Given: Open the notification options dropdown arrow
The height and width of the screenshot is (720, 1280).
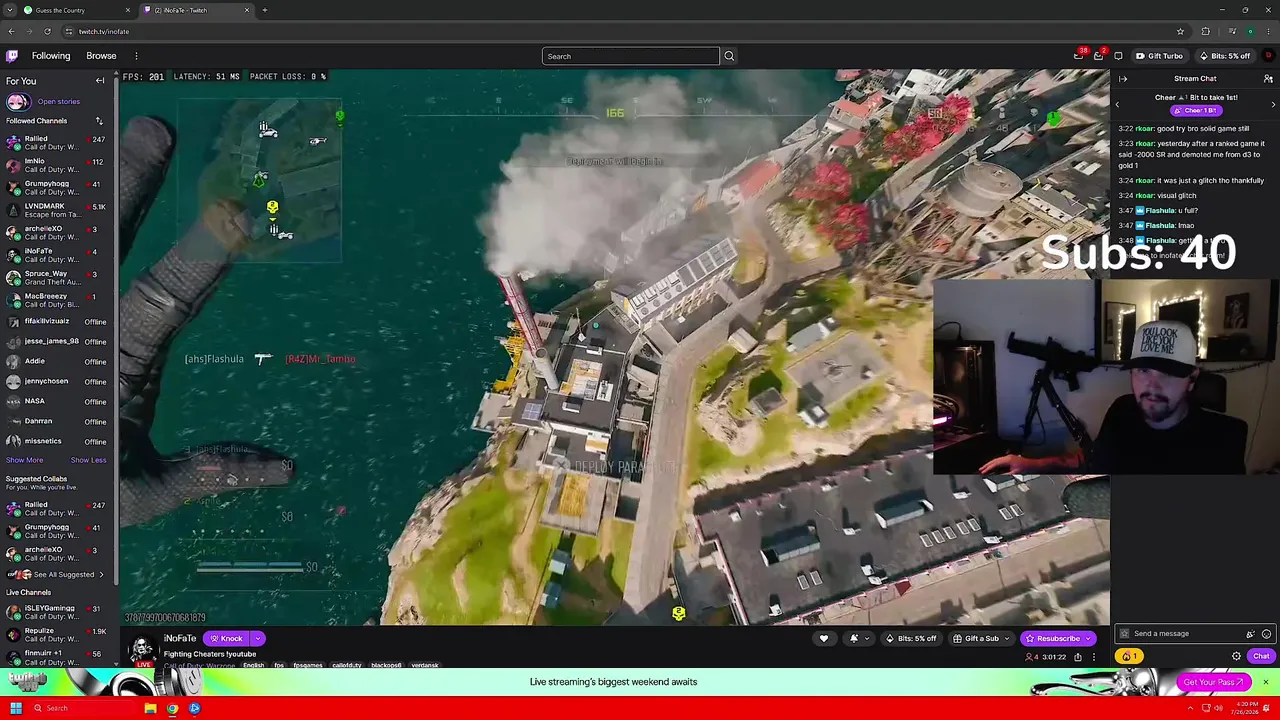Looking at the screenshot, I should pos(866,639).
